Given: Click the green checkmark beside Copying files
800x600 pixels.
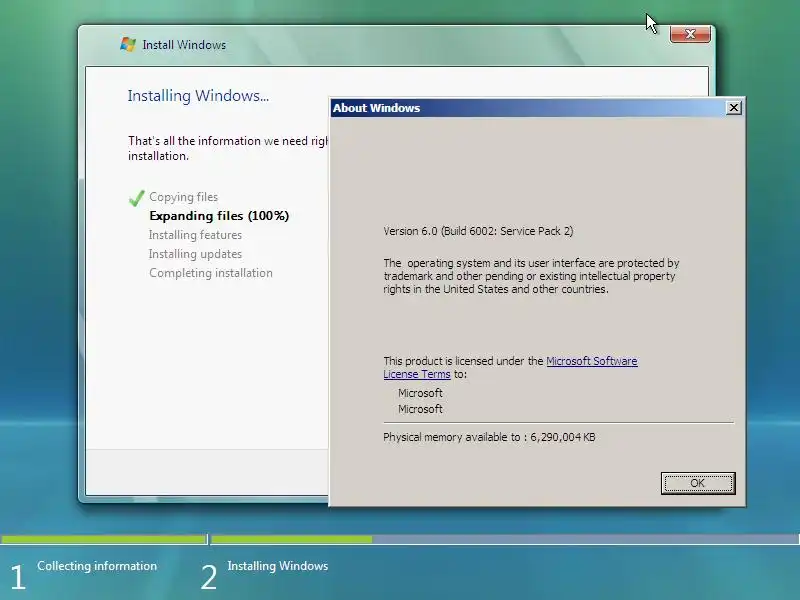Looking at the screenshot, I should (137, 198).
